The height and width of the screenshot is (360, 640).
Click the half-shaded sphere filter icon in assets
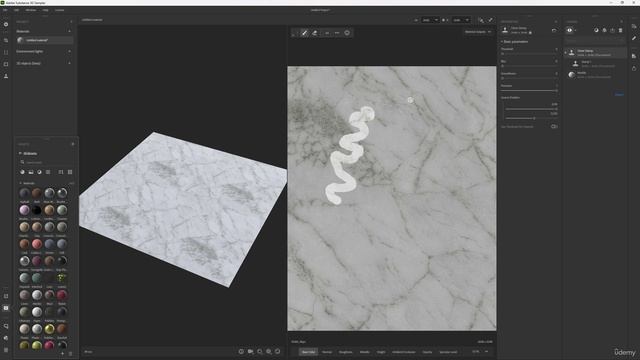[39, 172]
